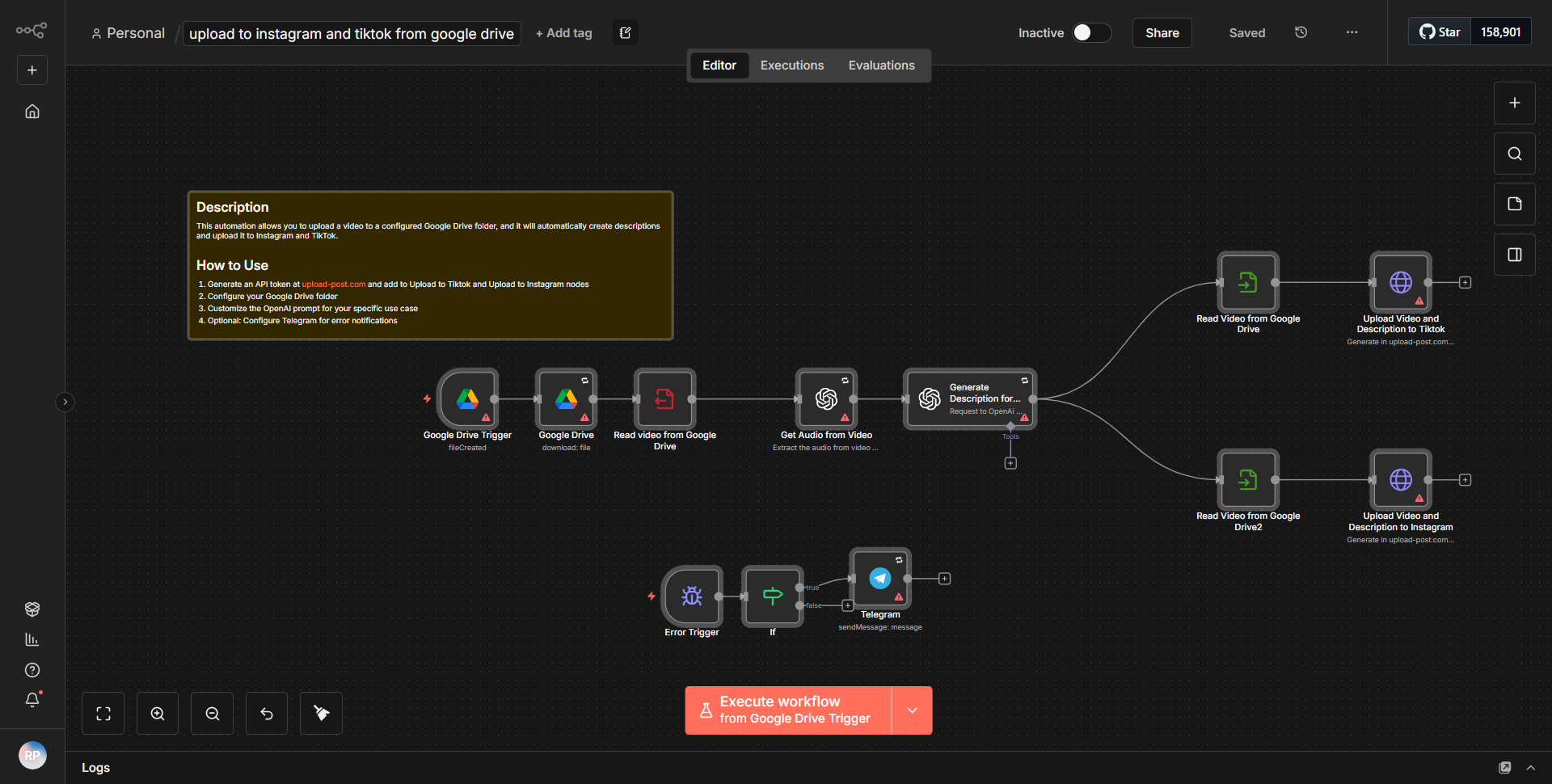The height and width of the screenshot is (784, 1552).
Task: Switch to the Evaluations tab
Action: (x=881, y=65)
